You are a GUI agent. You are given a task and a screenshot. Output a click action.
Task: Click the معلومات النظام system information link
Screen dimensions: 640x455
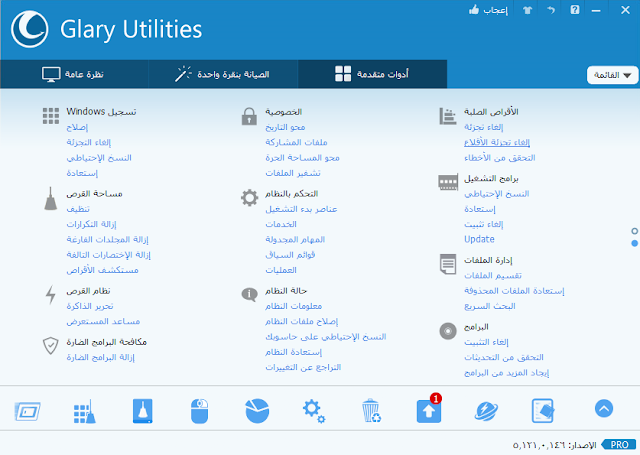[x=293, y=306]
